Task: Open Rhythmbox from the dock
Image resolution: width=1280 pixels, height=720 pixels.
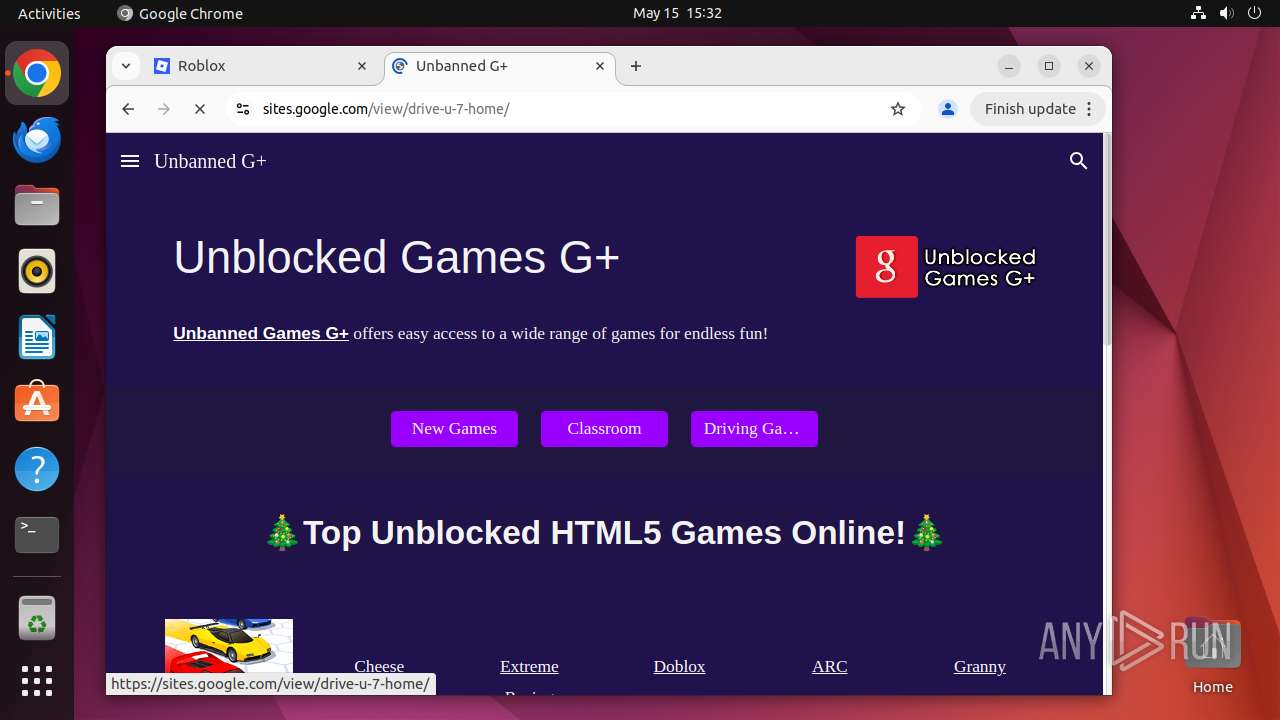Action: (37, 271)
